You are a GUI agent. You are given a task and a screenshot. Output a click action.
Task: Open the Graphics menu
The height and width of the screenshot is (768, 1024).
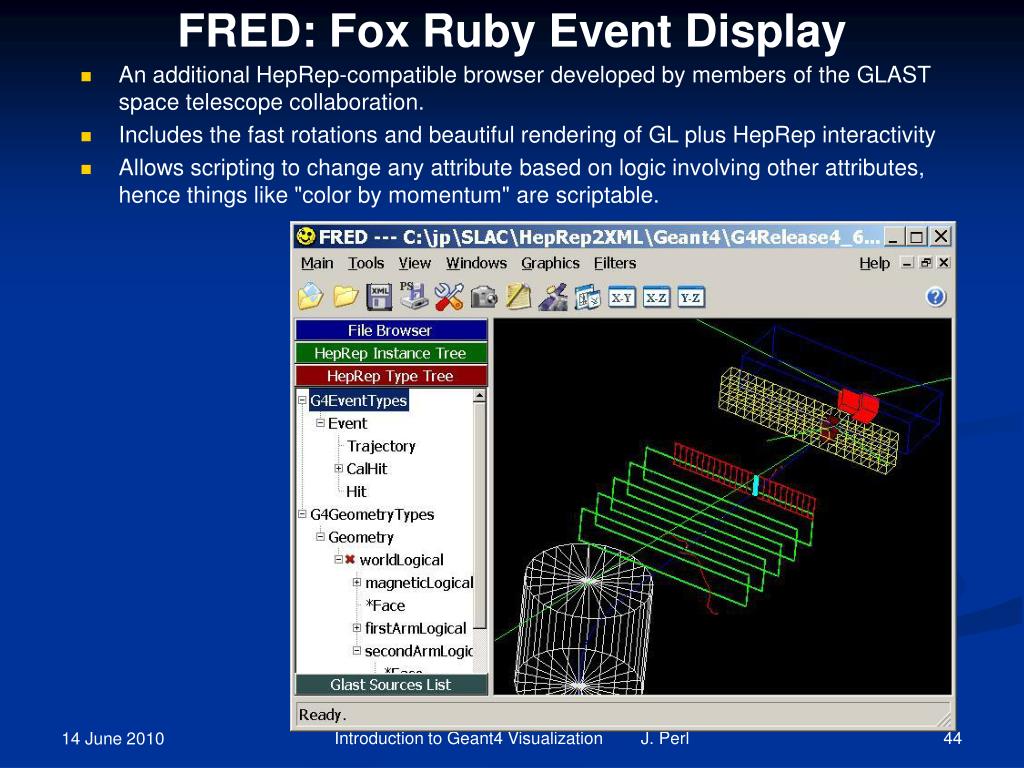coord(550,263)
